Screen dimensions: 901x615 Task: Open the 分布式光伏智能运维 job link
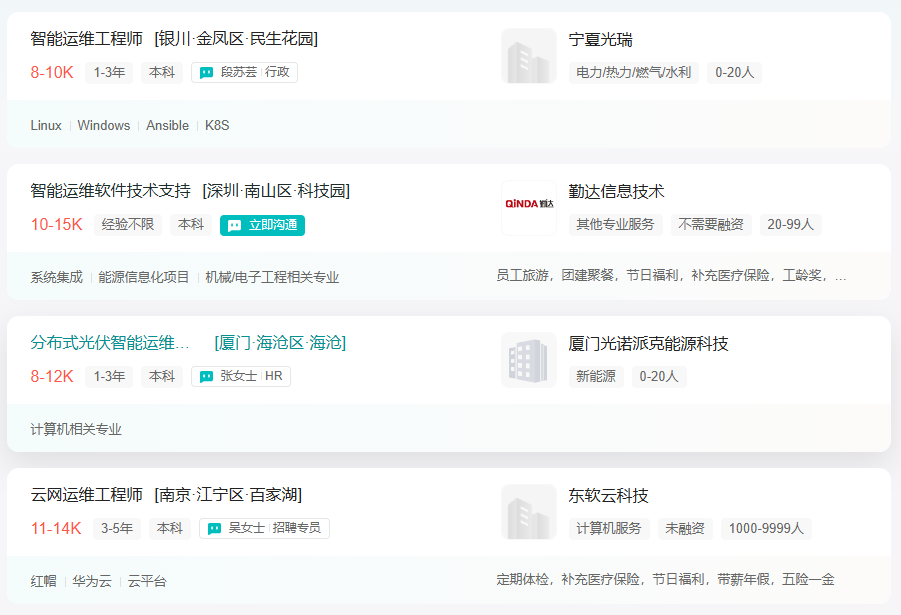coord(110,343)
